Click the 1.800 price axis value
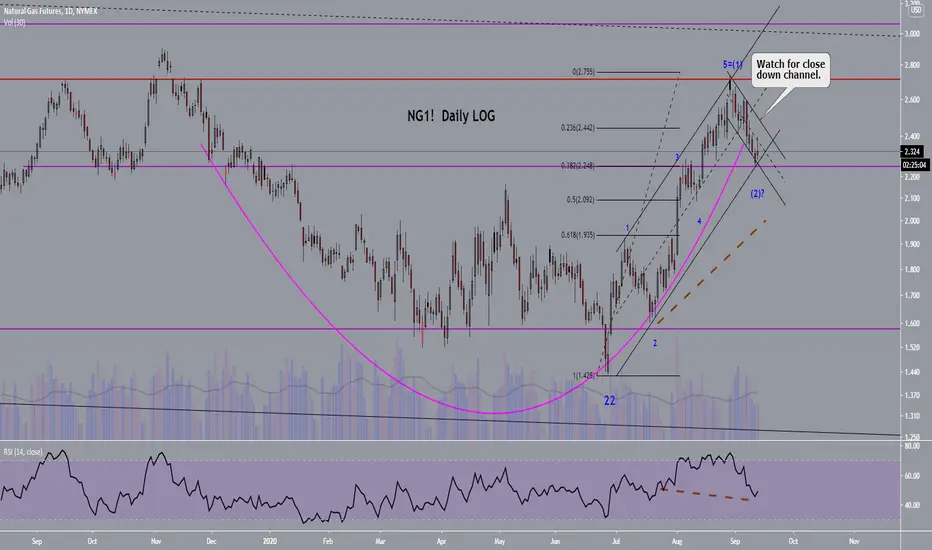 click(x=912, y=269)
